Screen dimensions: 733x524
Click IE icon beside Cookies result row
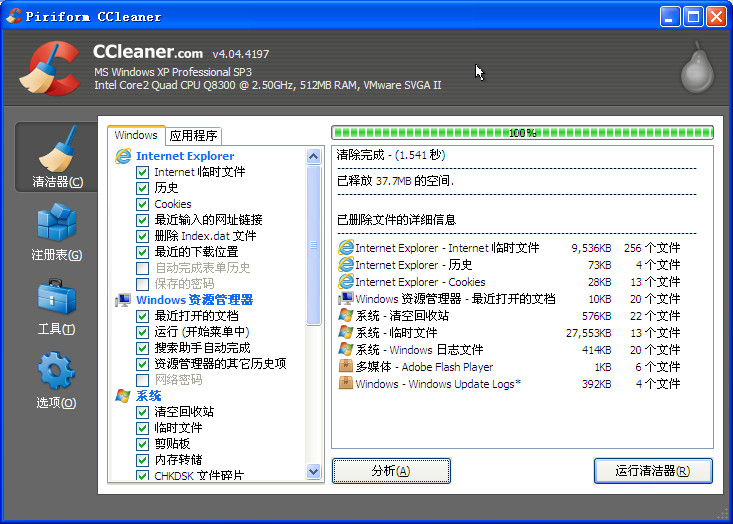[346, 282]
